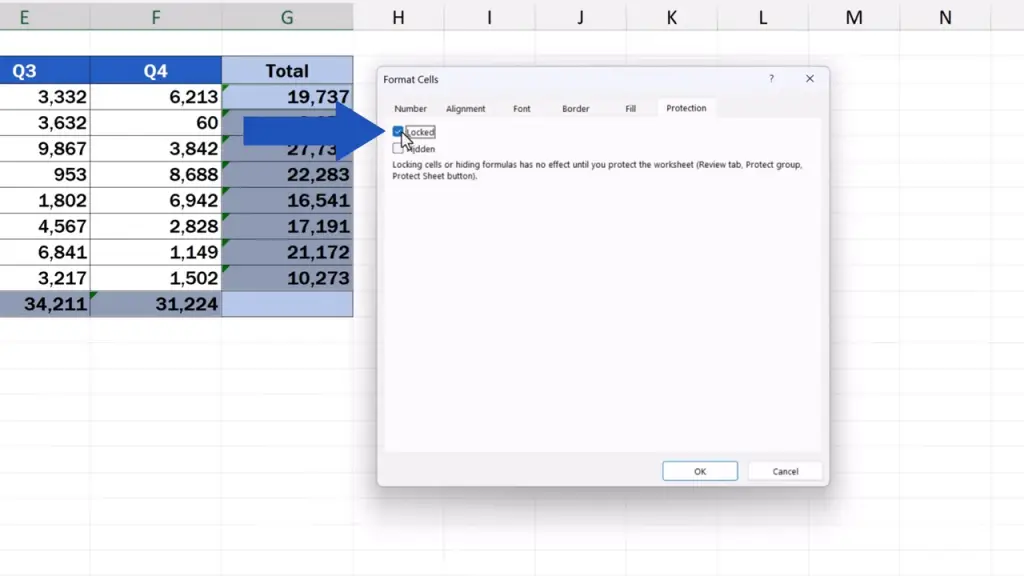Open the Border tab
Viewport: 1024px width, 576px height.
[575, 109]
